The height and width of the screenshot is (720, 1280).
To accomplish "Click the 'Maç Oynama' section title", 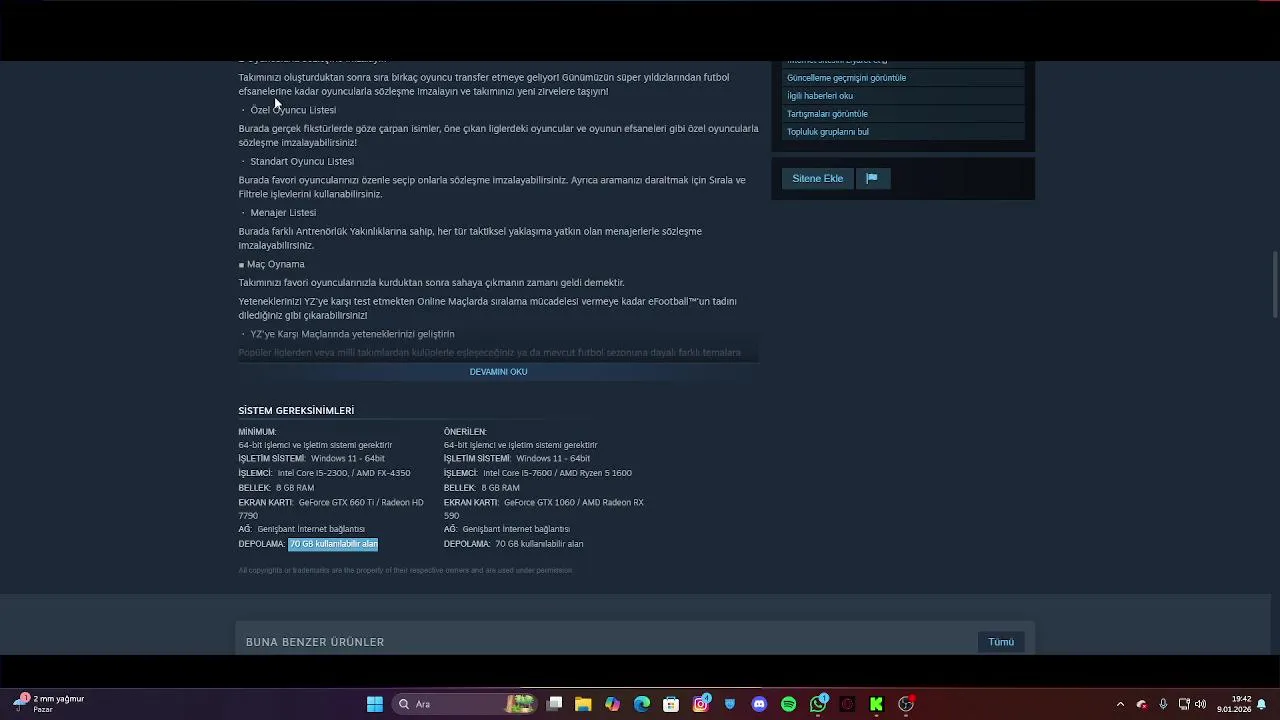I will [276, 264].
